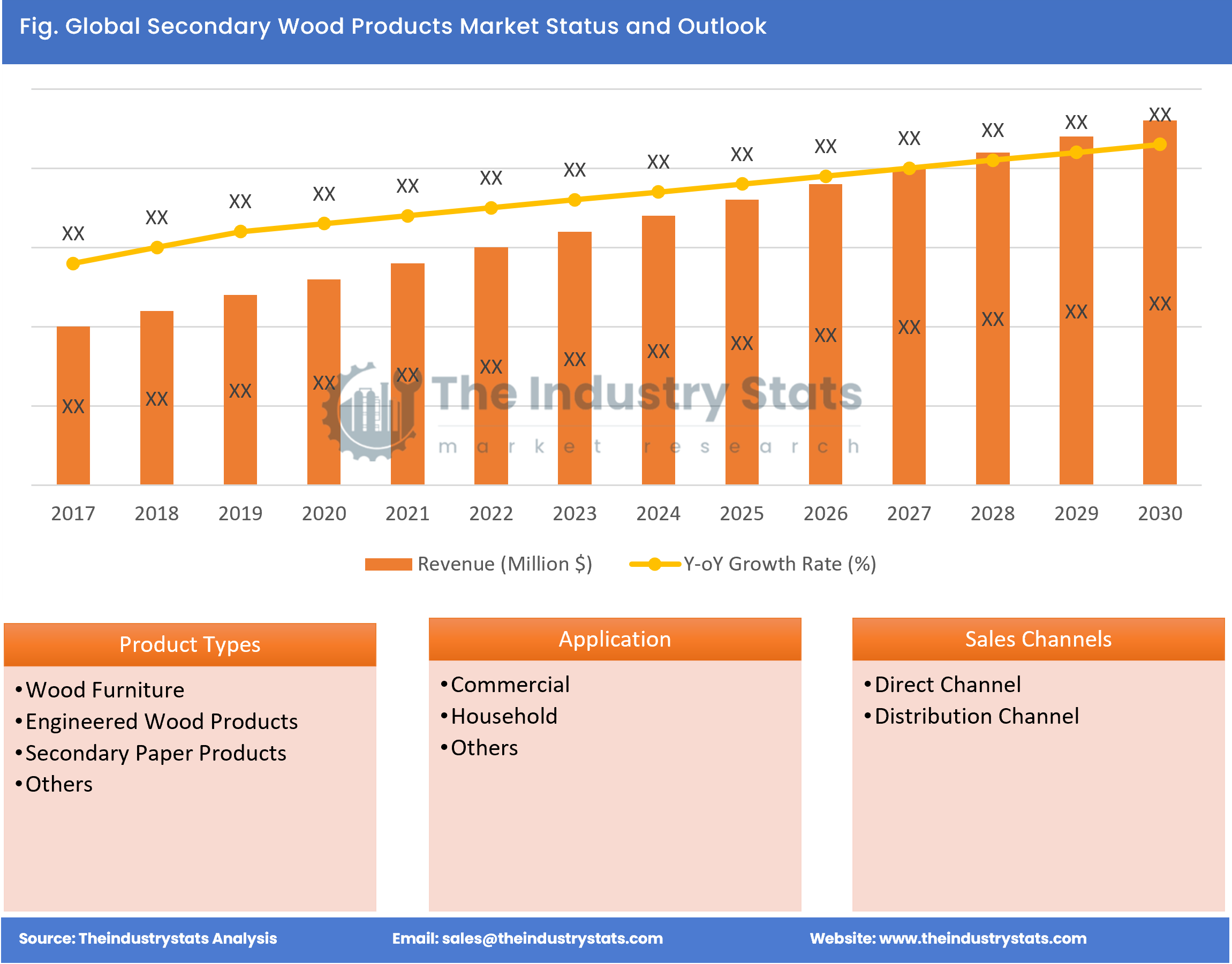The height and width of the screenshot is (964, 1232).
Task: Click the 'Distribution Channel' item
Action: (977, 716)
